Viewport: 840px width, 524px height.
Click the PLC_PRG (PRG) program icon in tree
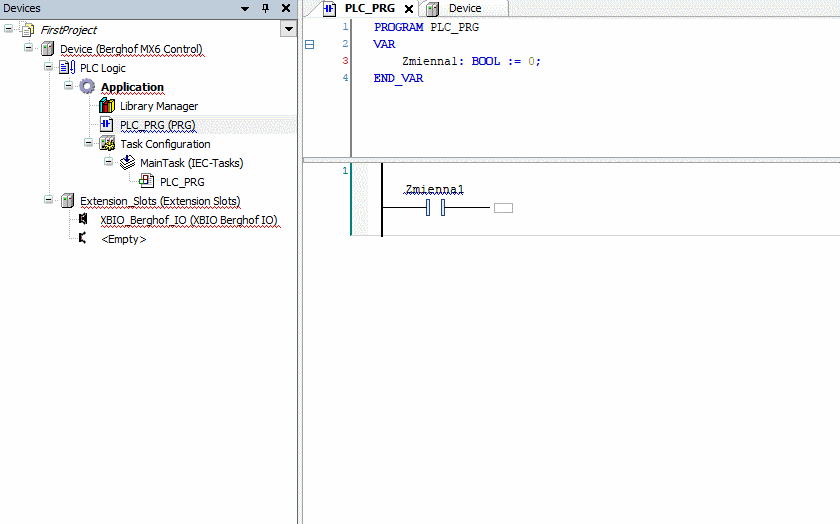click(x=107, y=124)
